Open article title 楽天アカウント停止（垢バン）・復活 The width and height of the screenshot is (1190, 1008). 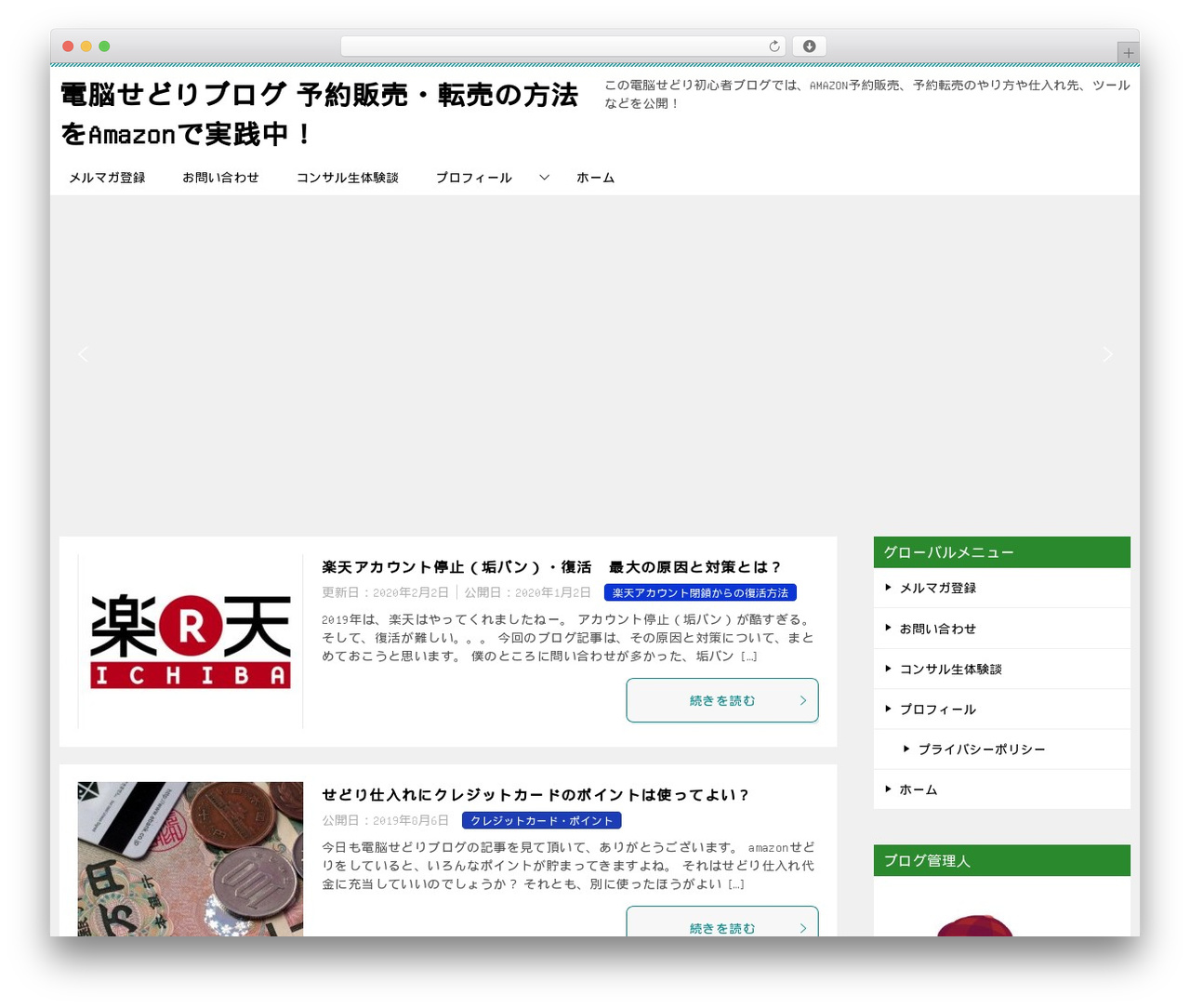[551, 567]
